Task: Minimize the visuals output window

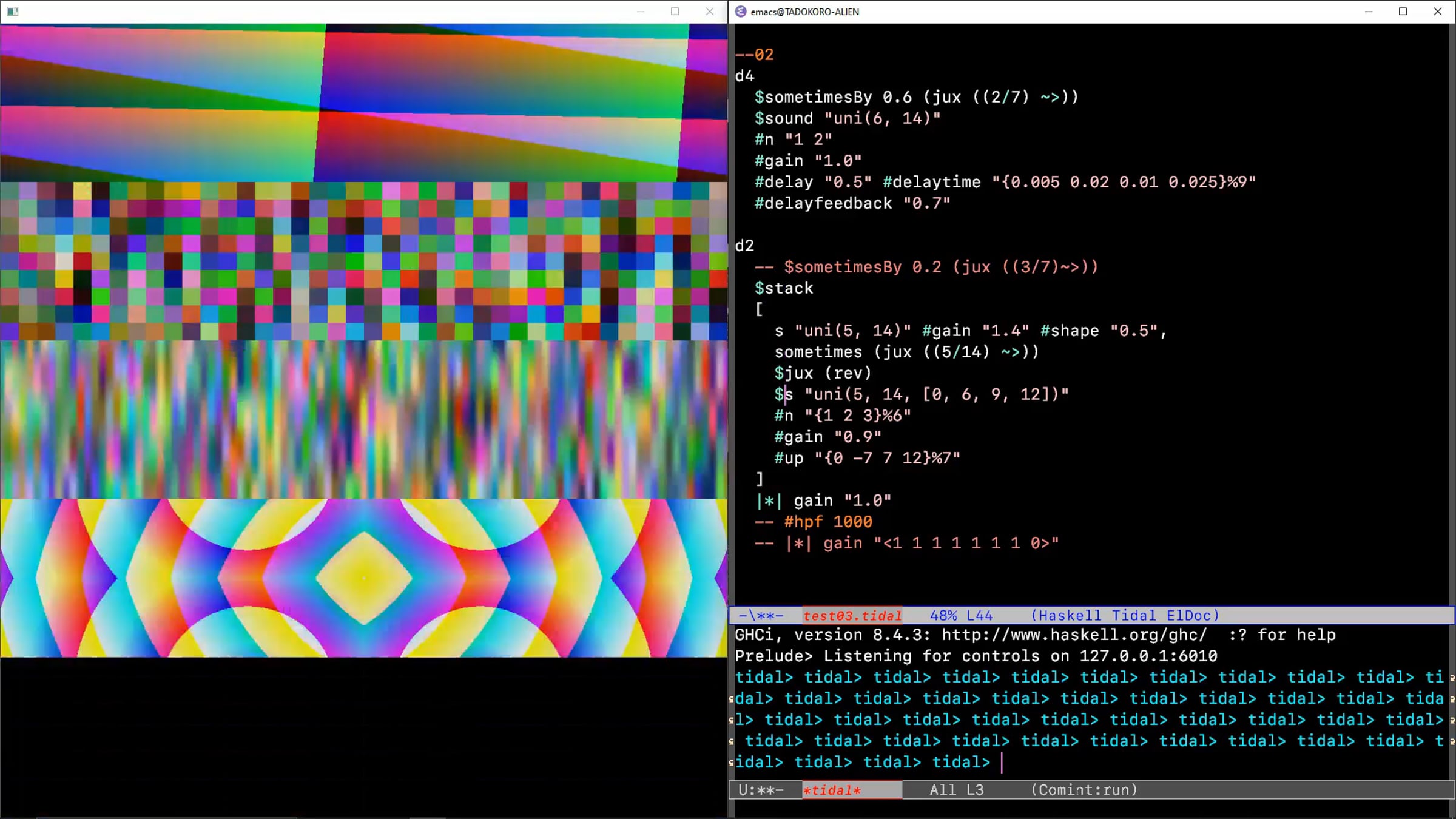Action: 641,12
